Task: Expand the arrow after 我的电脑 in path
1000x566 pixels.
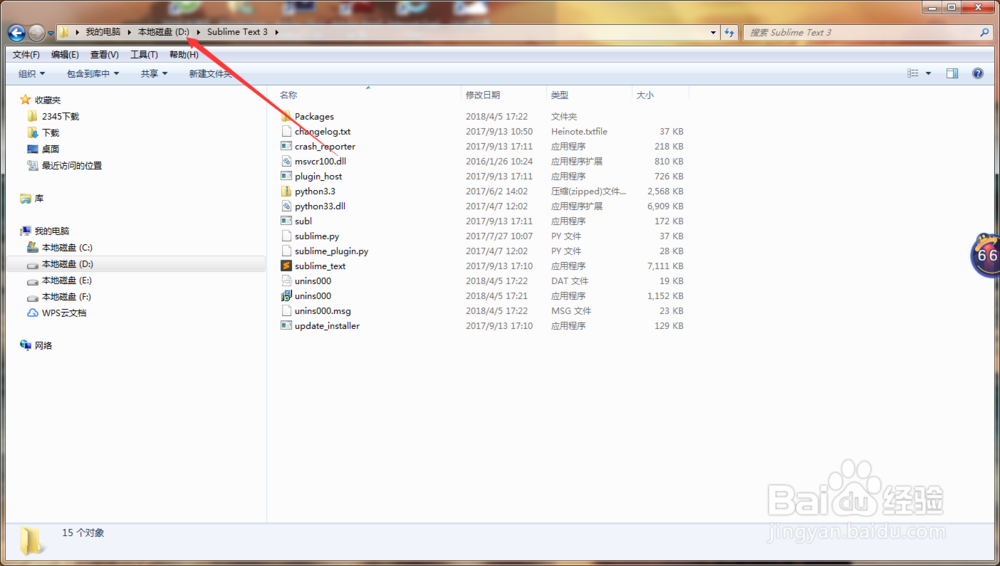Action: (x=129, y=32)
